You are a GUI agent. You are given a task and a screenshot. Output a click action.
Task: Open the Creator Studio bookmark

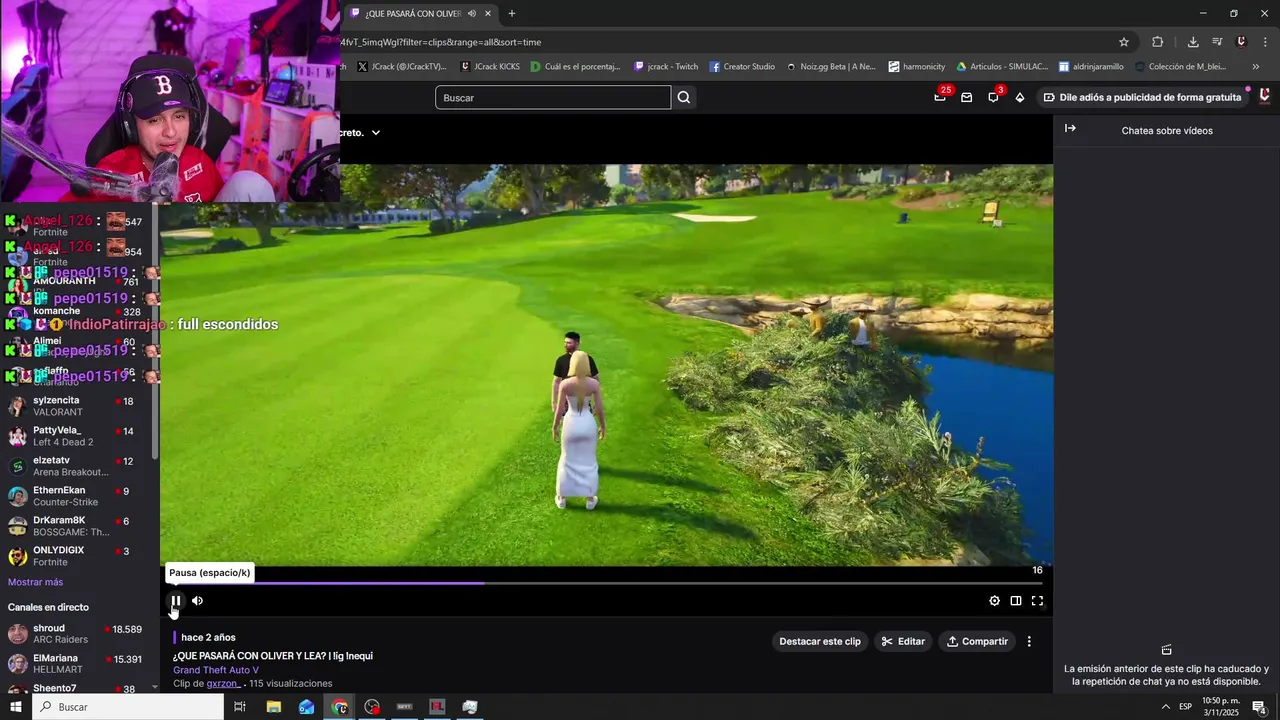[742, 67]
